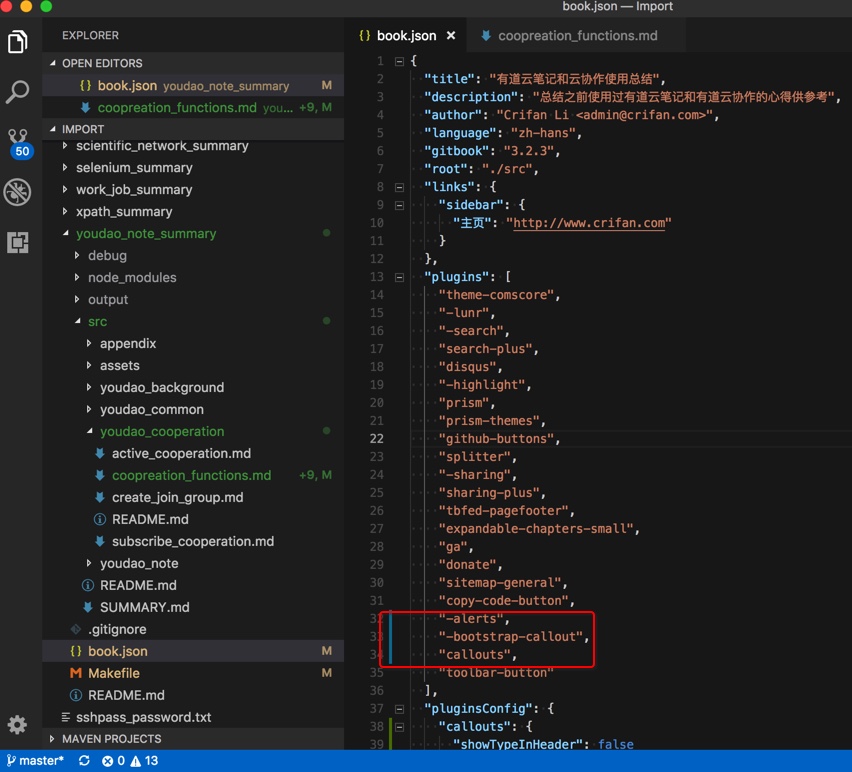Click the master branch indicator
This screenshot has width=852, height=772.
coord(35,761)
